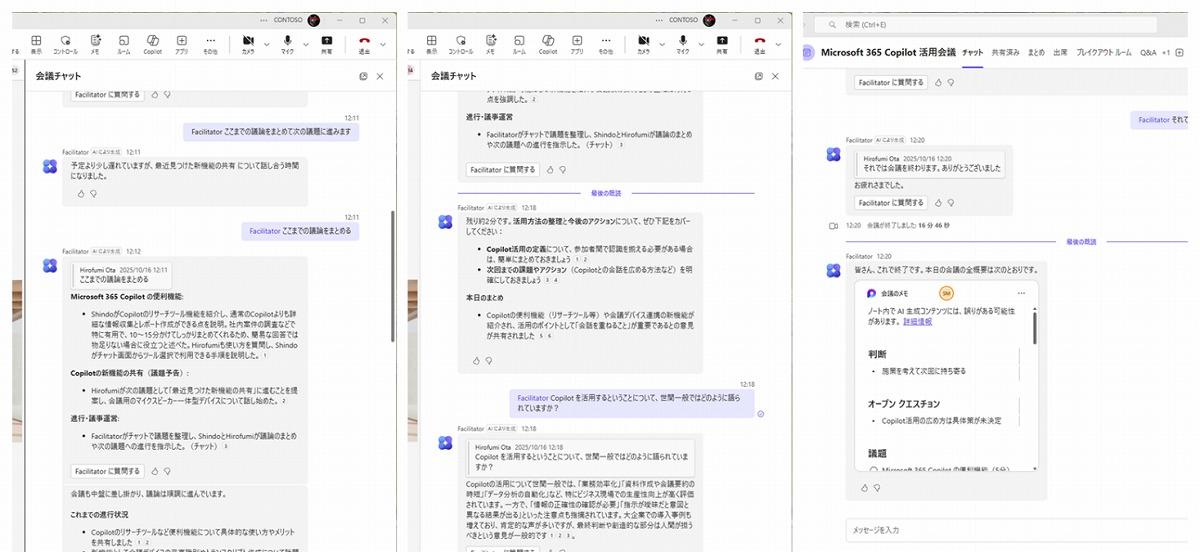
Task: Open the 詳細情報 link in the meeting notes card
Action: 917,322
